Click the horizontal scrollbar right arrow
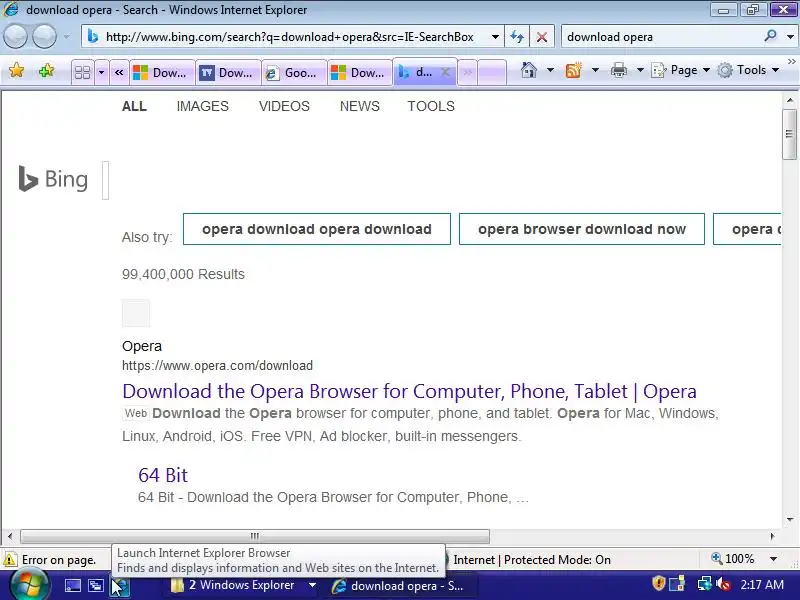The height and width of the screenshot is (600, 800). 772,536
